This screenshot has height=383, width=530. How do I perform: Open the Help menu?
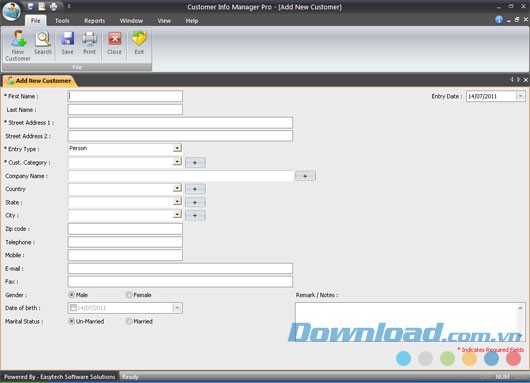point(192,21)
